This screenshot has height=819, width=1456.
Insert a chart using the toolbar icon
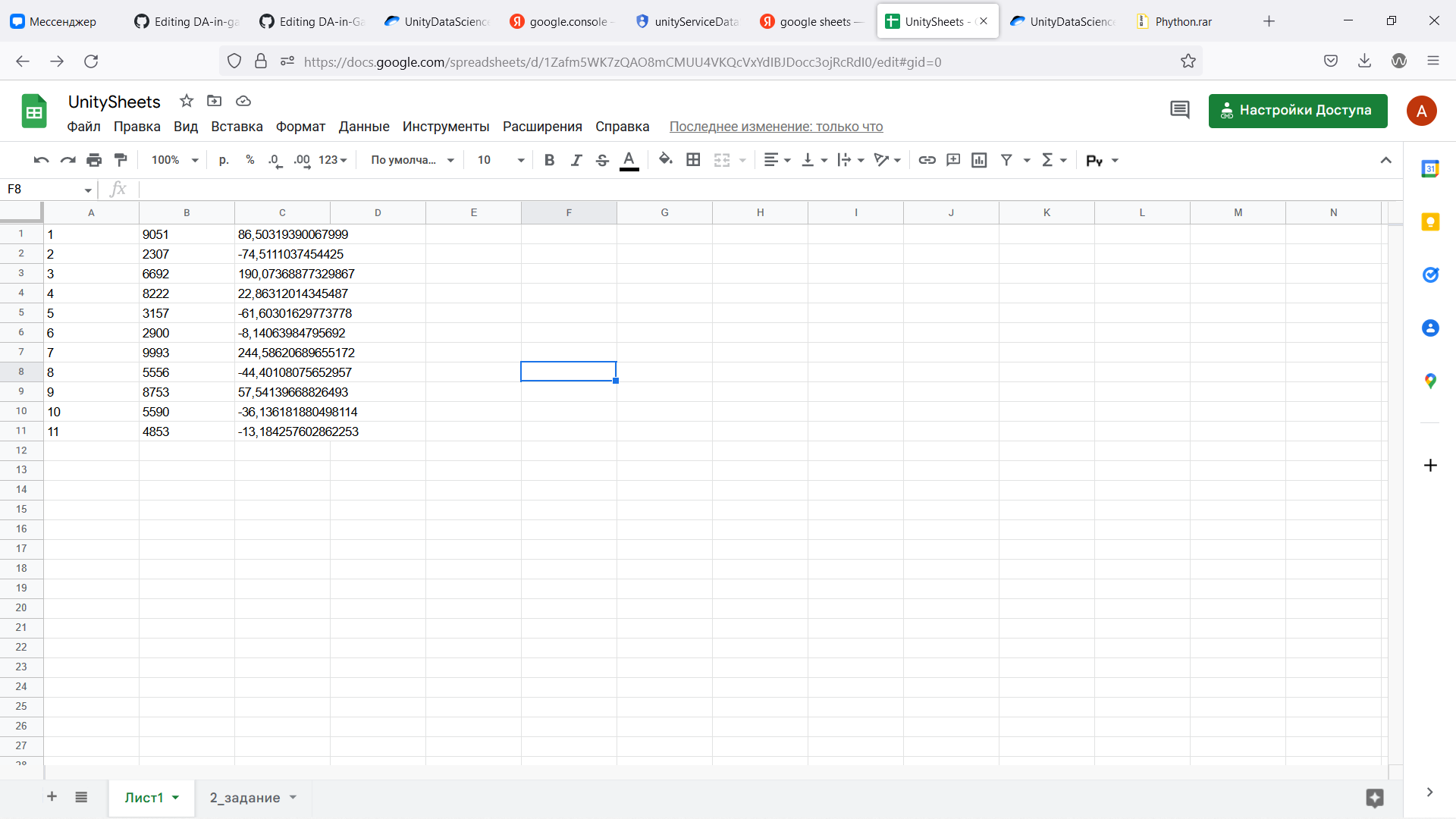coord(979,160)
